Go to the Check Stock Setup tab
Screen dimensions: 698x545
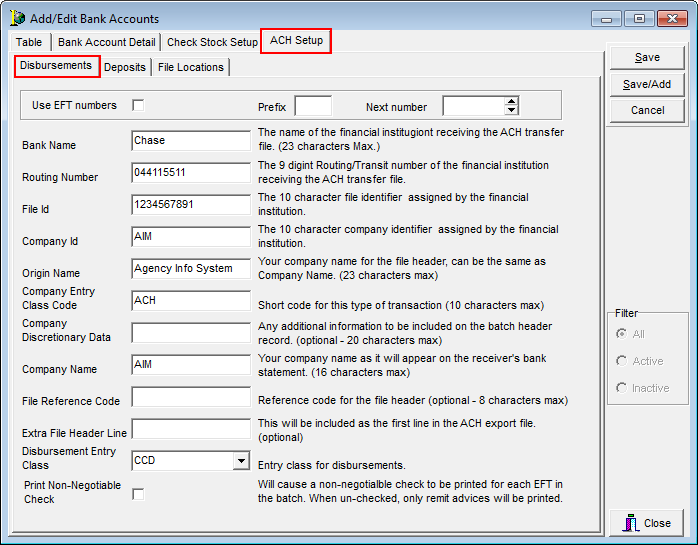pyautogui.click(x=212, y=42)
